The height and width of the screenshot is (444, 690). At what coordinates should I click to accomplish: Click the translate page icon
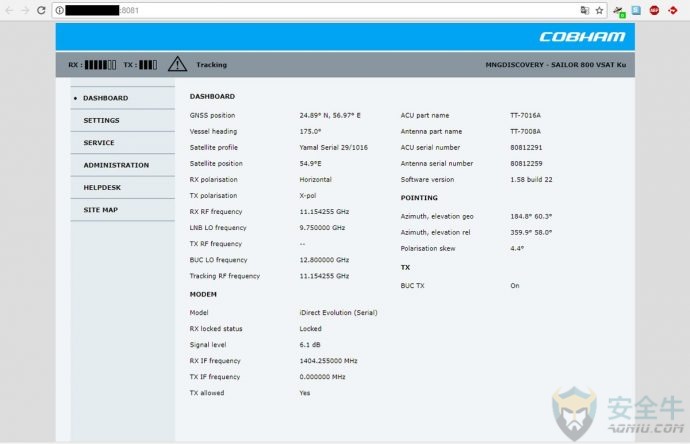[x=584, y=10]
